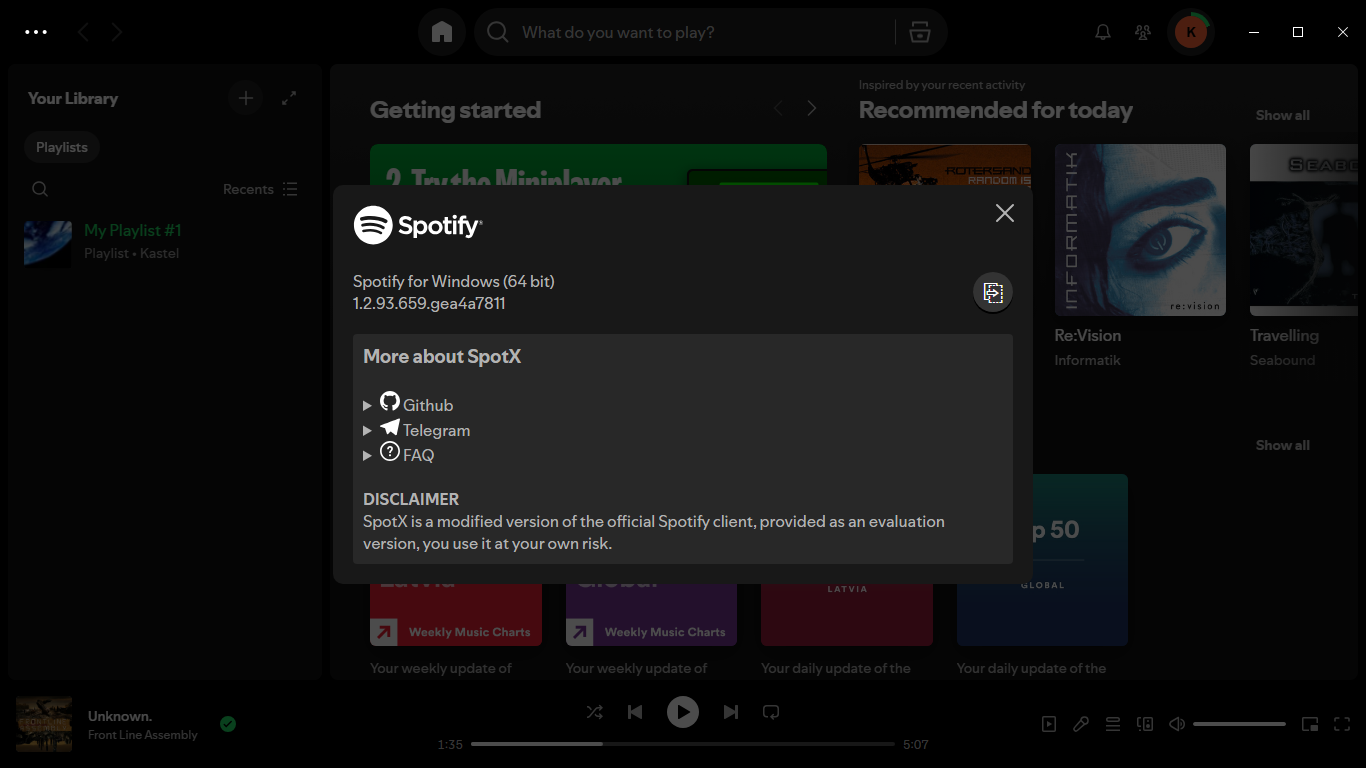Open the Miniplayer
The image size is (1366, 768).
(x=1310, y=724)
